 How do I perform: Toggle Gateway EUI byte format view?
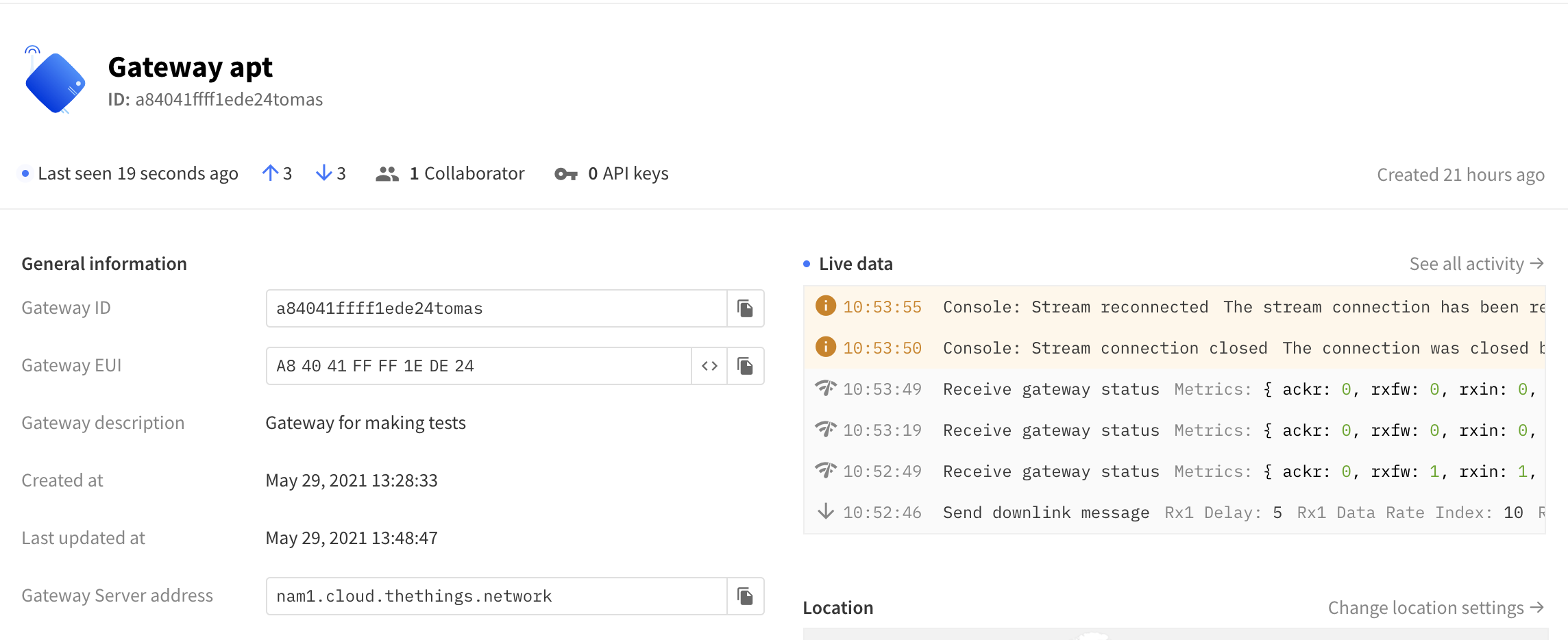pyautogui.click(x=709, y=366)
